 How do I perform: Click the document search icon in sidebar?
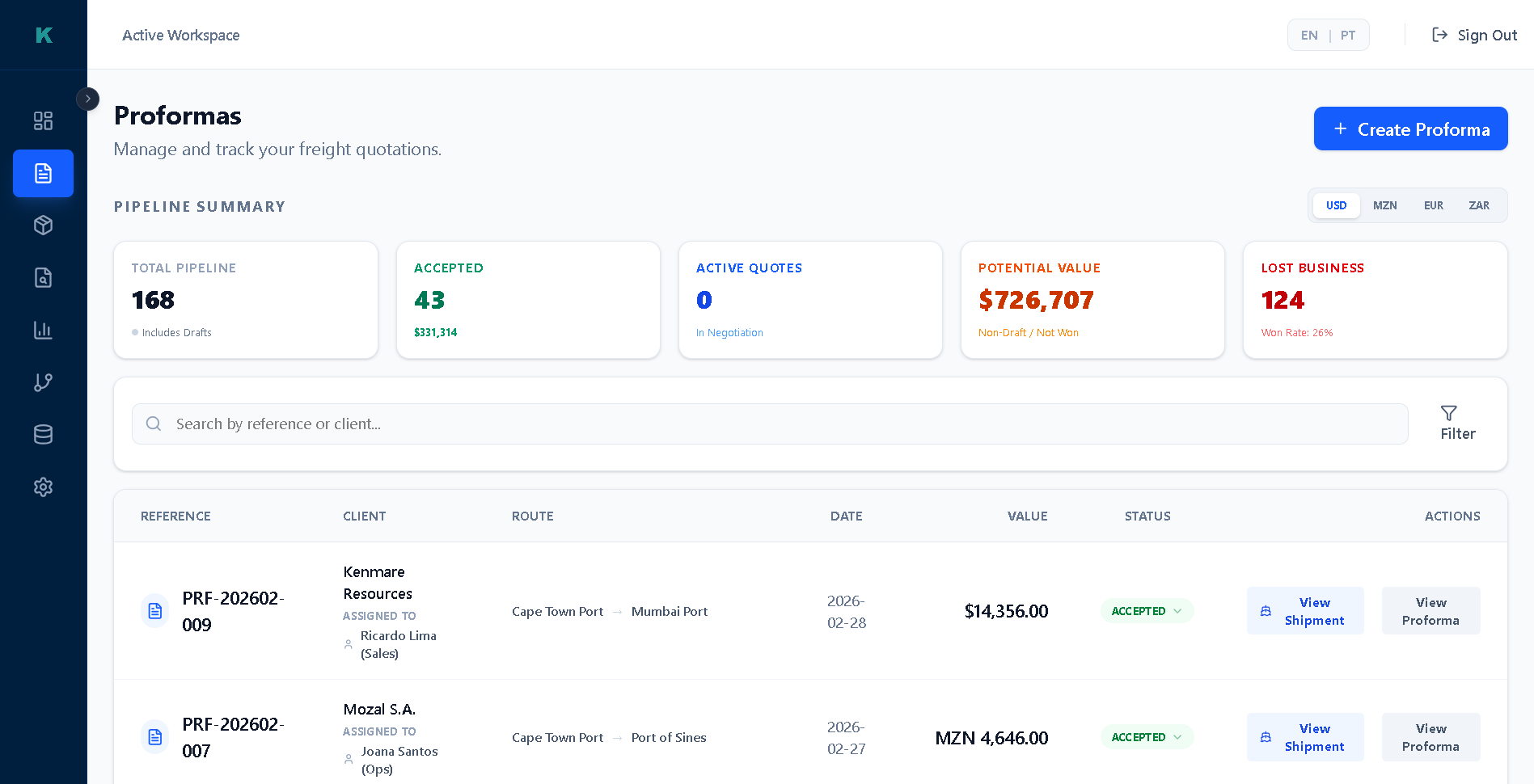pyautogui.click(x=43, y=278)
